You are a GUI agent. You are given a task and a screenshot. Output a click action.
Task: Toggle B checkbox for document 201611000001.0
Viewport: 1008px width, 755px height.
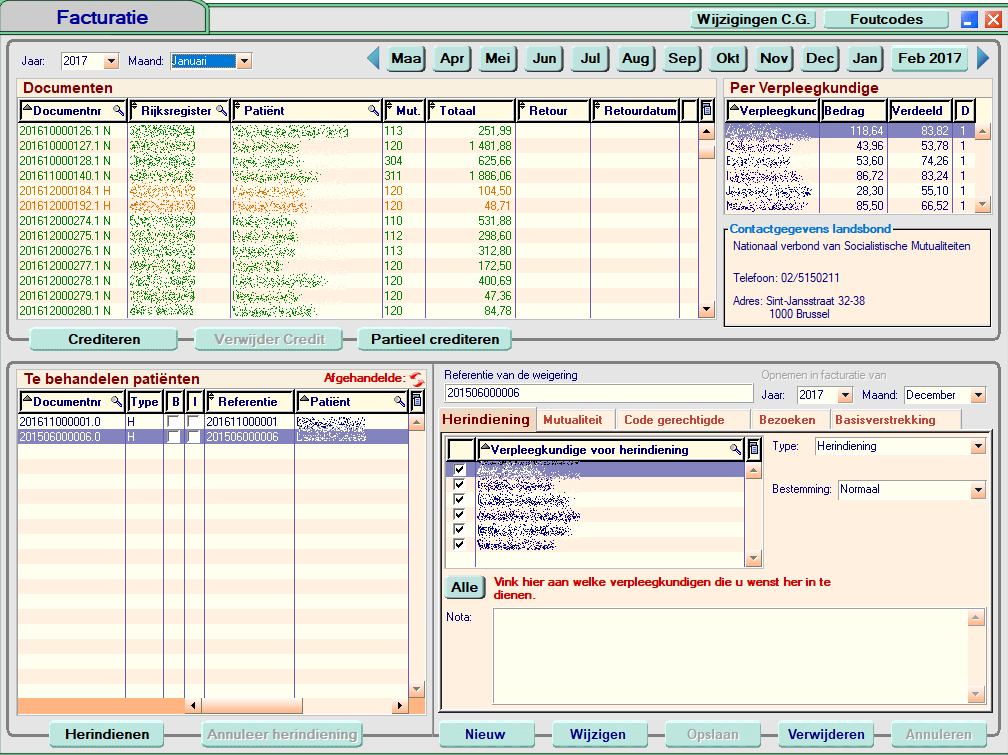tap(174, 422)
